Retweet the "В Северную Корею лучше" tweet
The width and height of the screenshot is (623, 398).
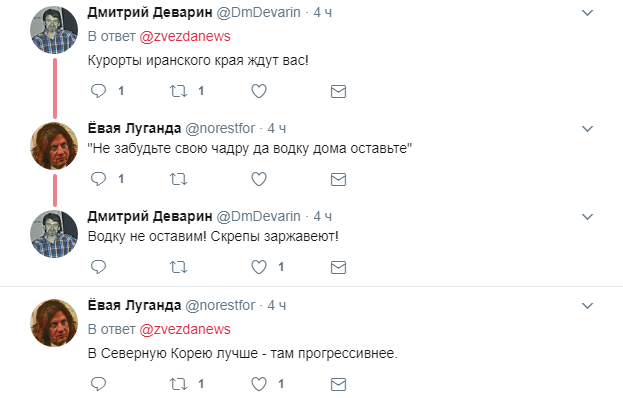click(x=178, y=384)
